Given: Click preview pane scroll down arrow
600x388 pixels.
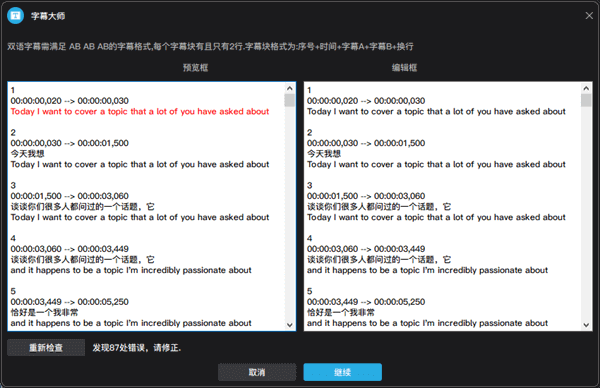Looking at the screenshot, I should tap(290, 325).
